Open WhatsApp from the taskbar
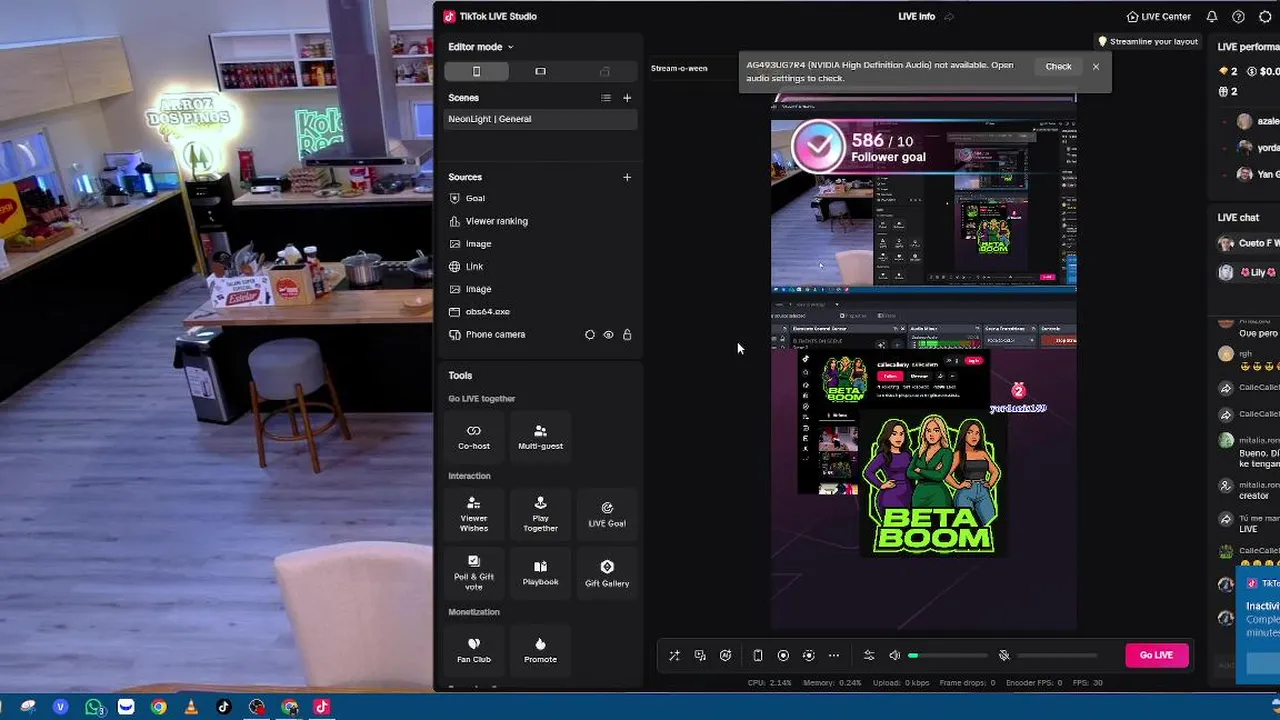The image size is (1280, 720). click(x=93, y=707)
